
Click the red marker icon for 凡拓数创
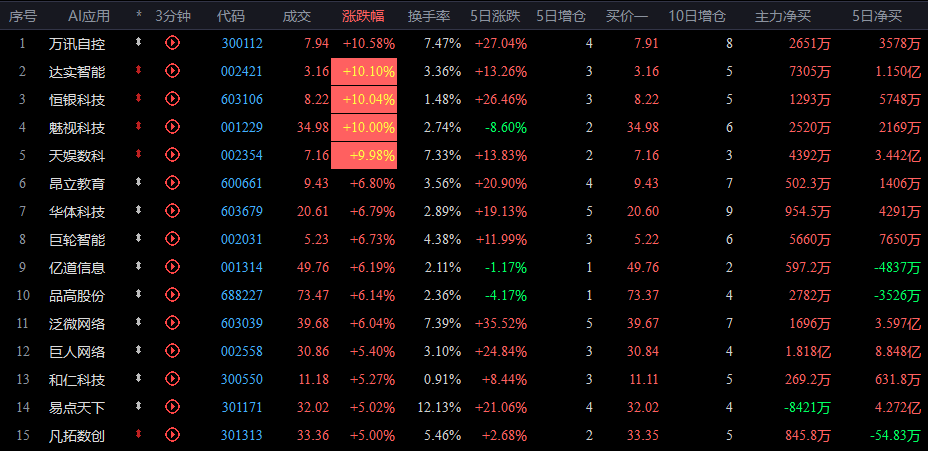click(x=138, y=434)
